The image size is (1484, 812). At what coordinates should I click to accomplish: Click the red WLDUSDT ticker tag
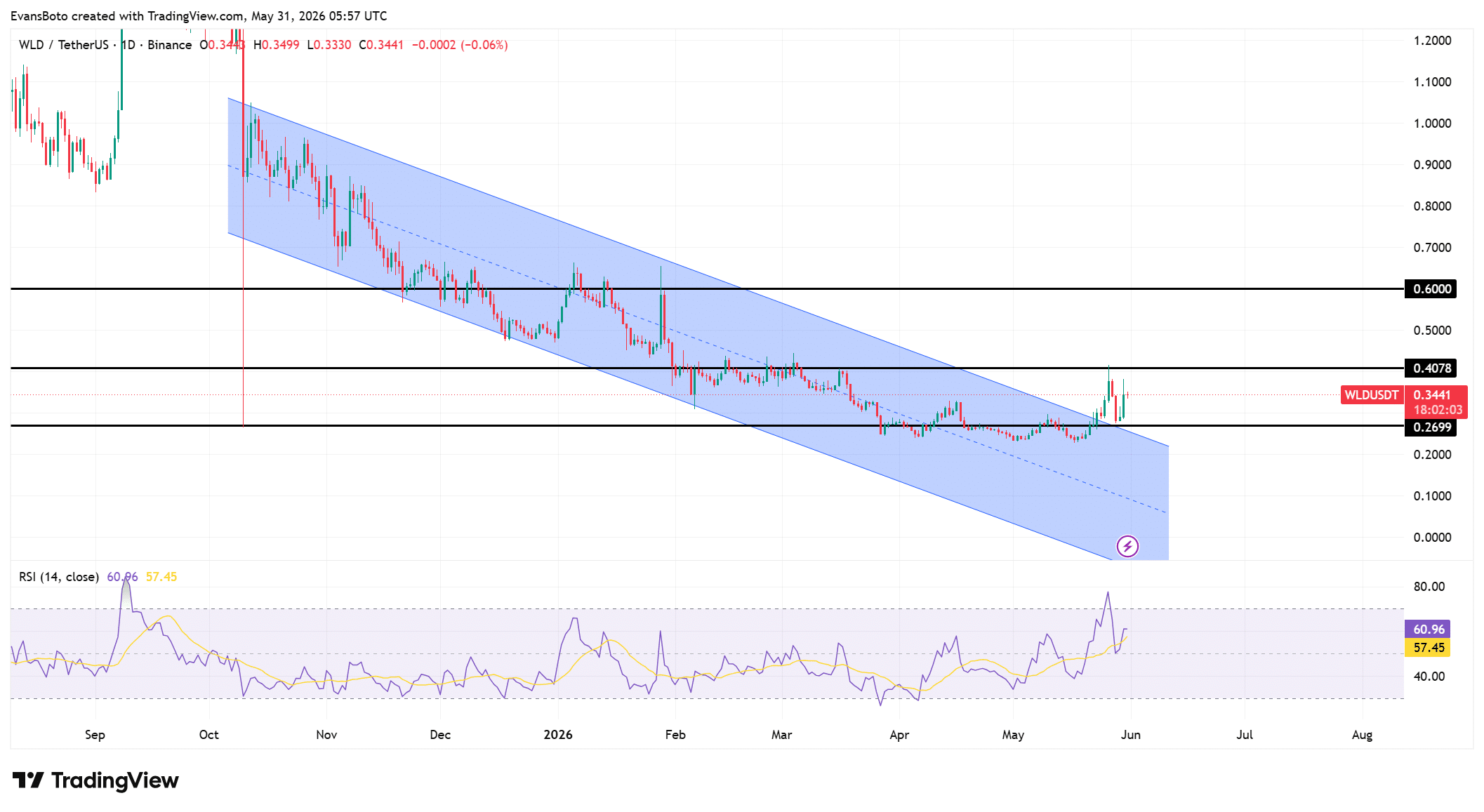point(1372,395)
